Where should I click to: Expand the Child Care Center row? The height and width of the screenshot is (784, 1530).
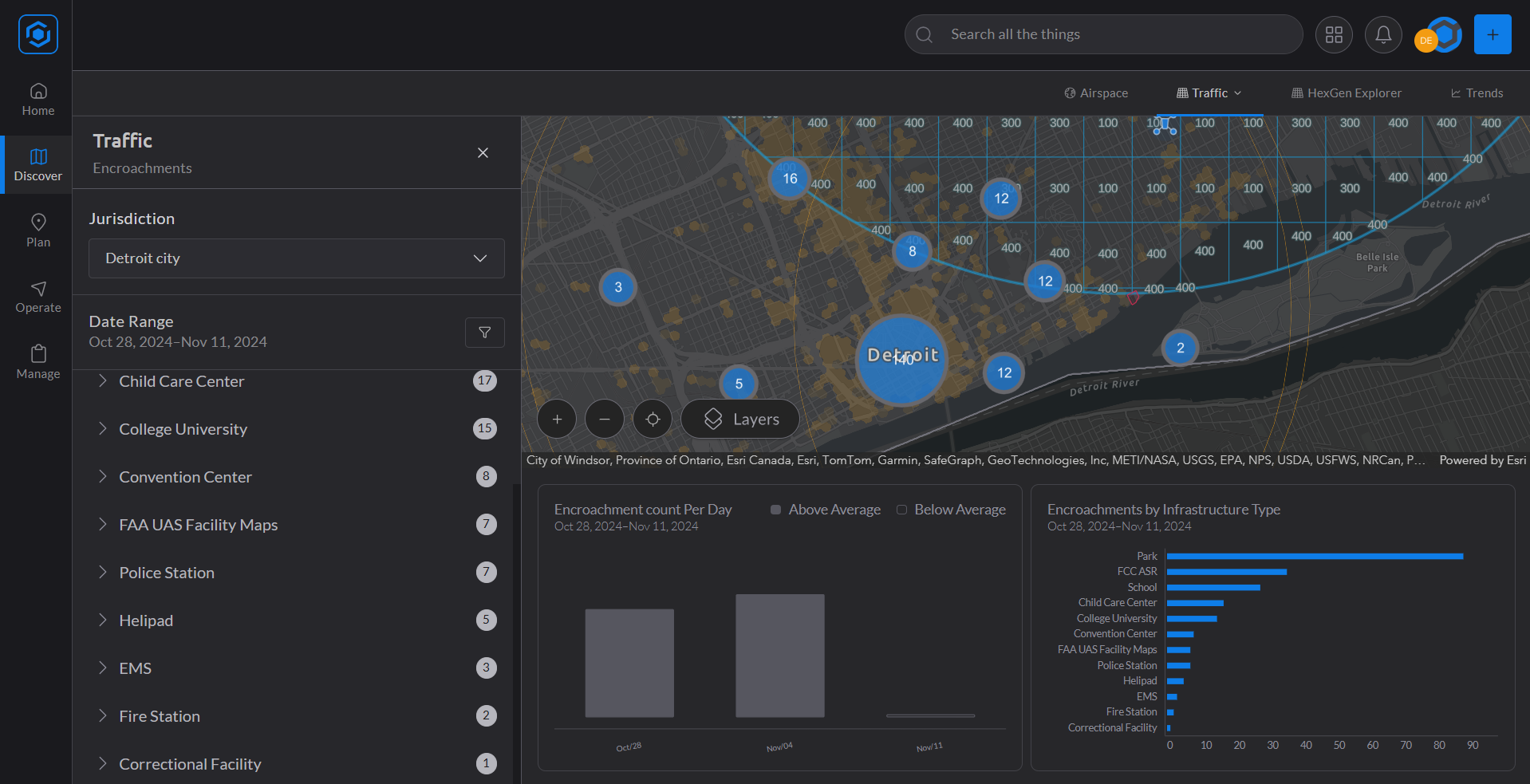point(102,380)
